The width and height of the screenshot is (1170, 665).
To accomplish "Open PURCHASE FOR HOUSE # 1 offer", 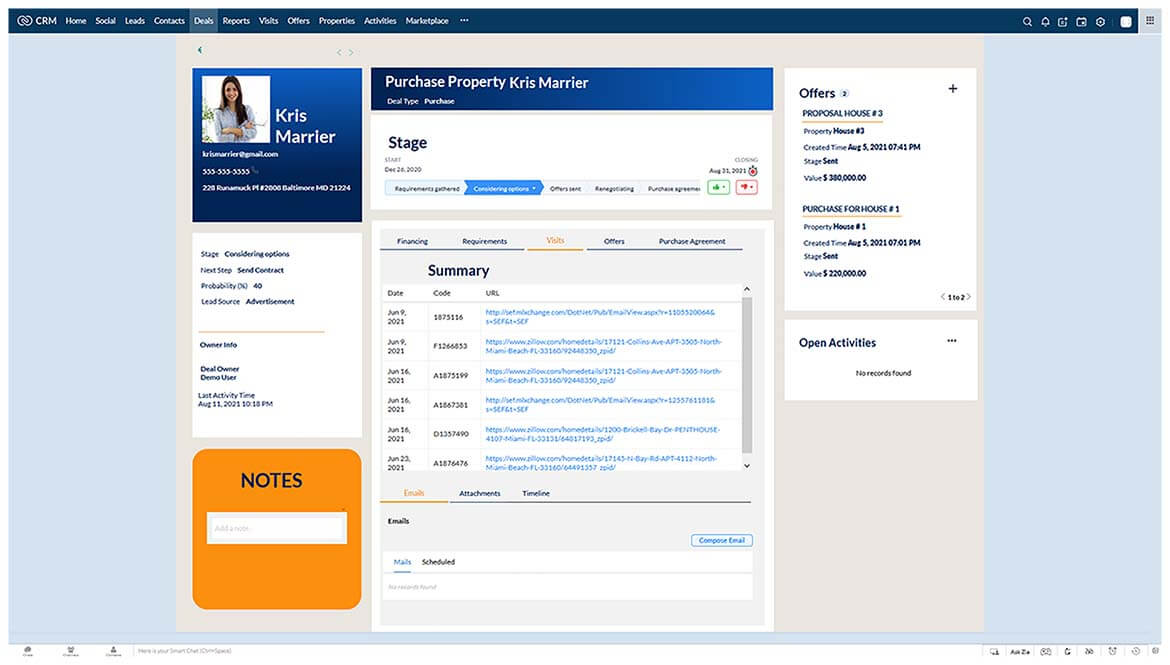I will pos(851,209).
